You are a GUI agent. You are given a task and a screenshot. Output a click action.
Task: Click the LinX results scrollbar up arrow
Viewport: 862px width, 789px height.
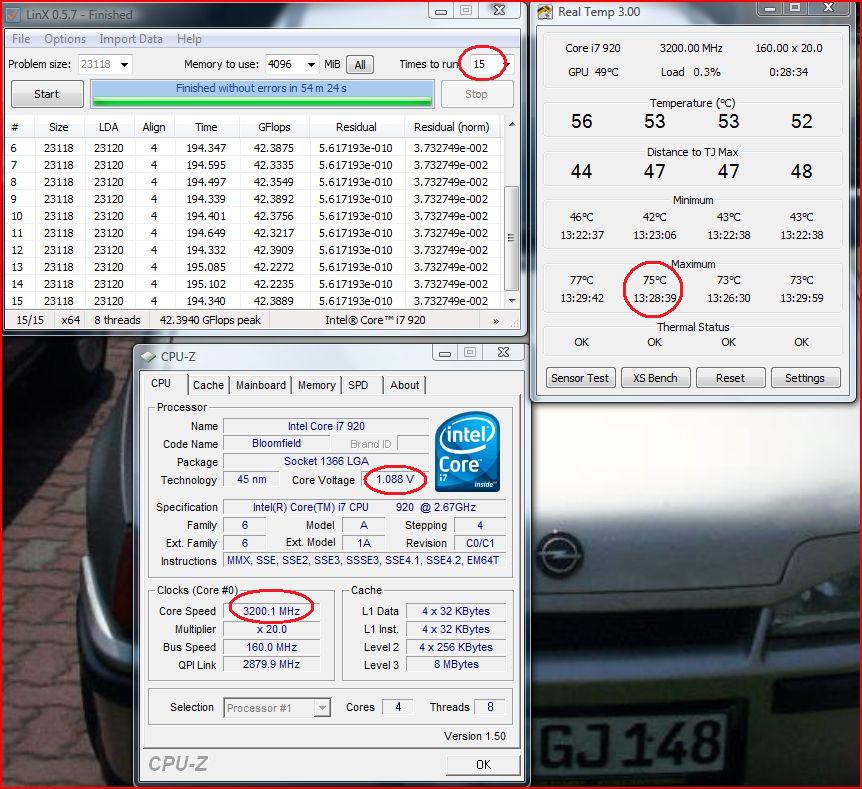[512, 125]
